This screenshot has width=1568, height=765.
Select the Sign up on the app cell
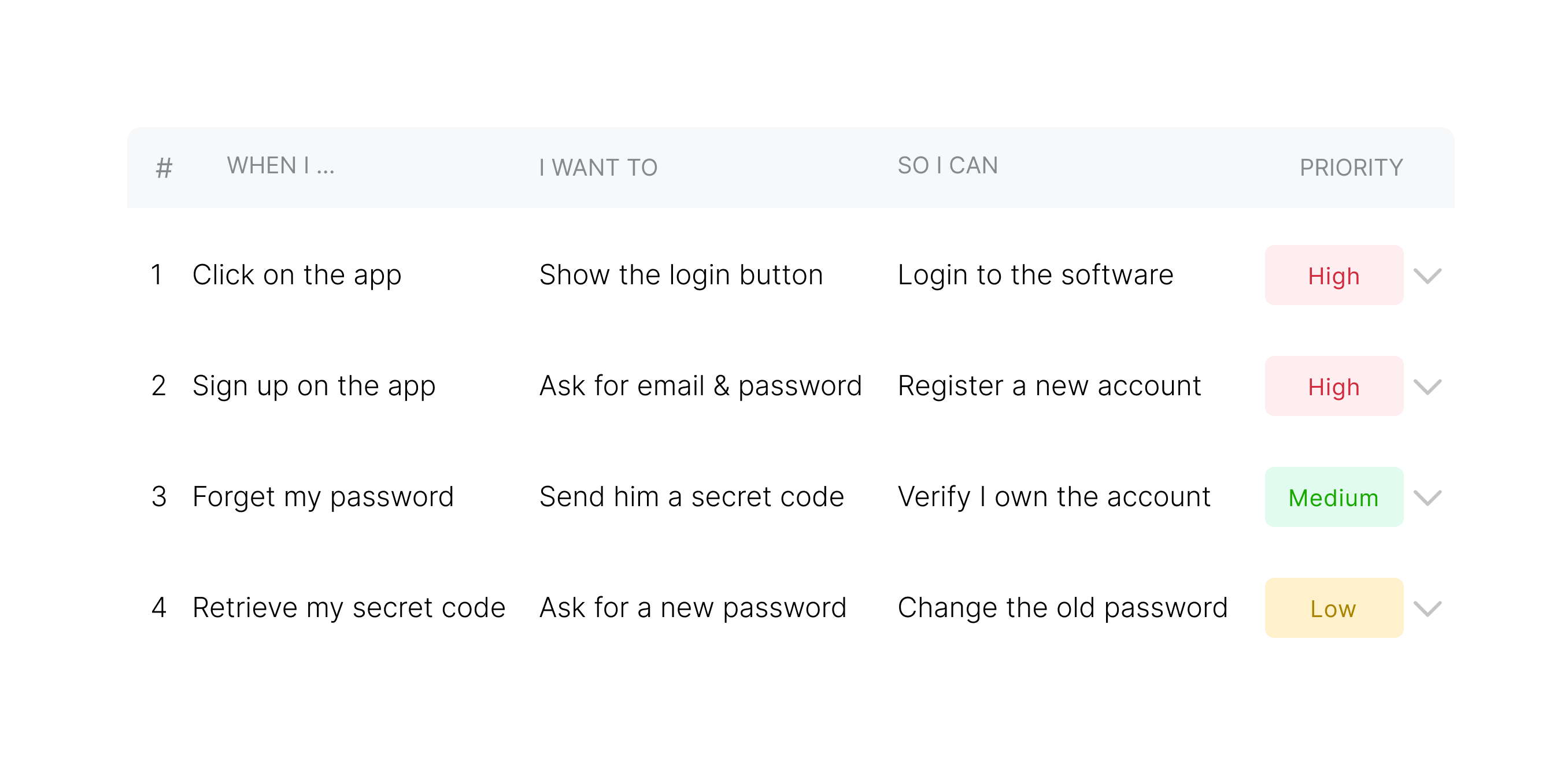click(313, 386)
